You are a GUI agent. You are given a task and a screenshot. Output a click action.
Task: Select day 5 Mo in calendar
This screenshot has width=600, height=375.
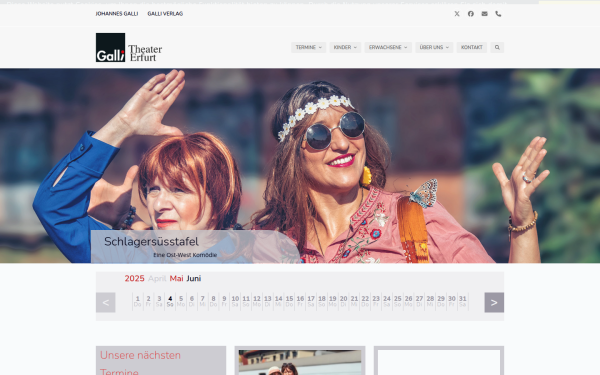[x=181, y=301]
